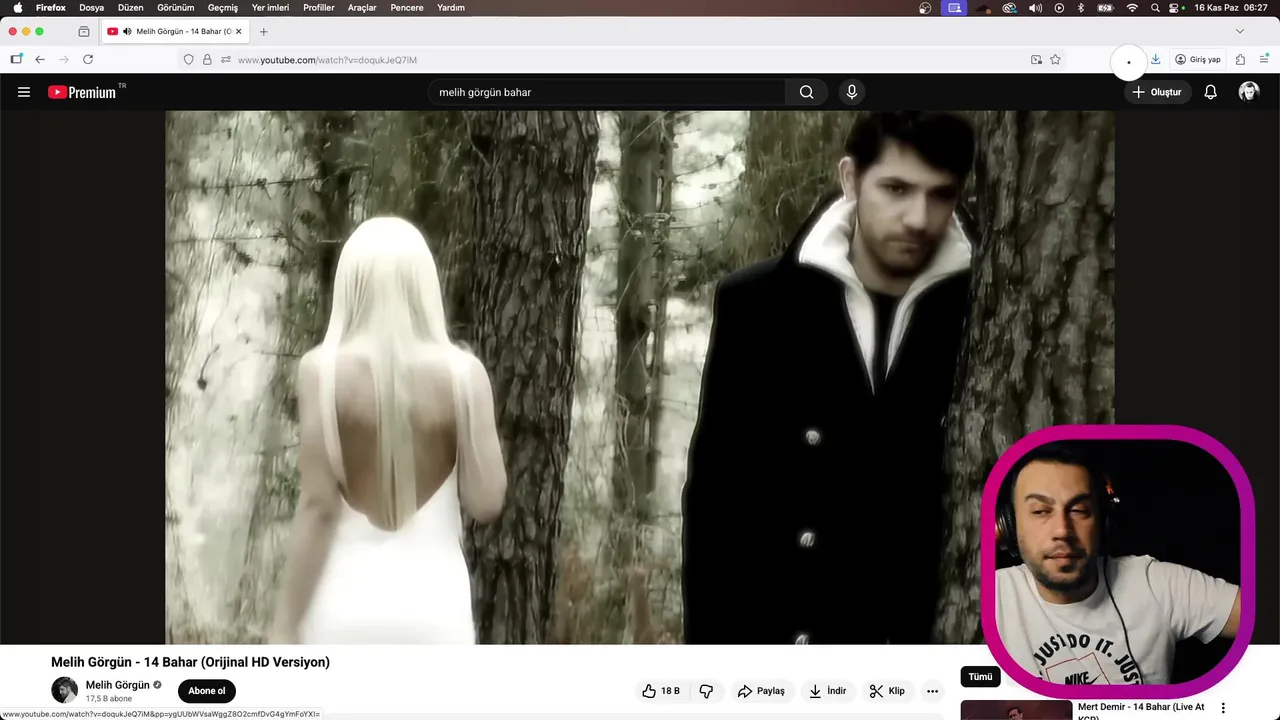
Task: Submit search with the magnifier icon
Action: (806, 92)
